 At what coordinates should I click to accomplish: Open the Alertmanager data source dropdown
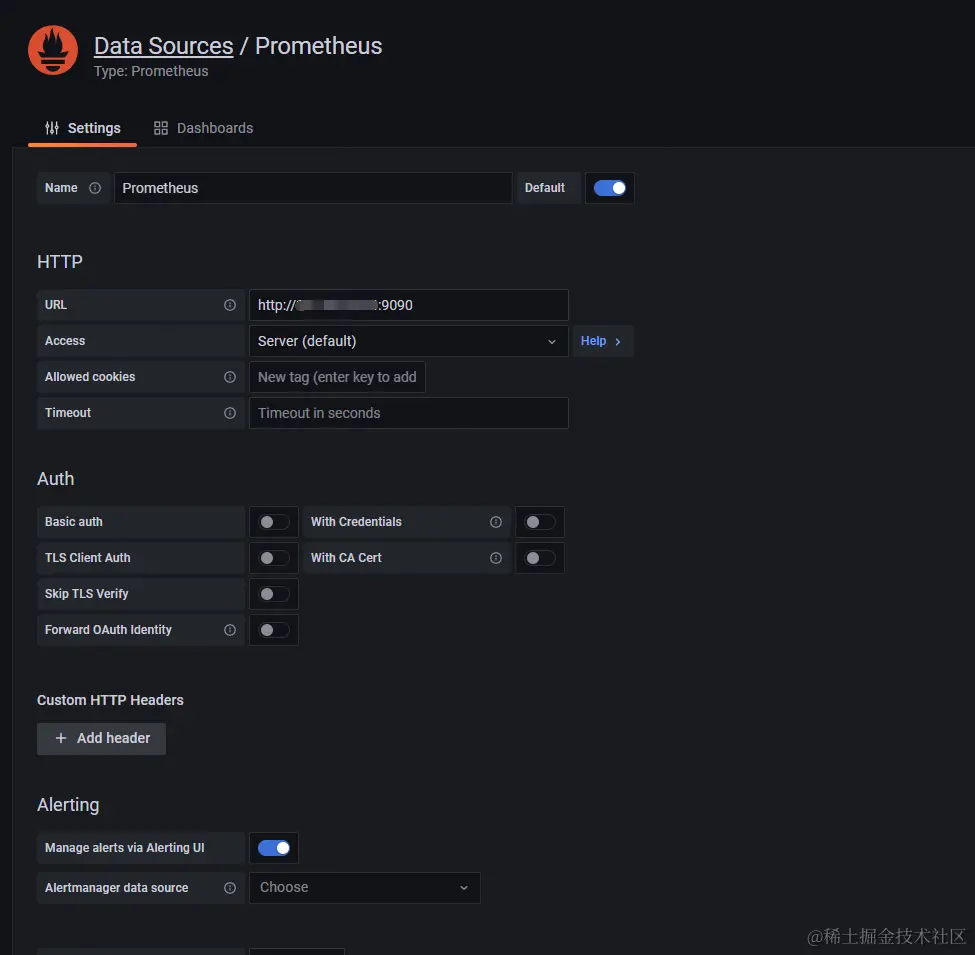(x=364, y=888)
